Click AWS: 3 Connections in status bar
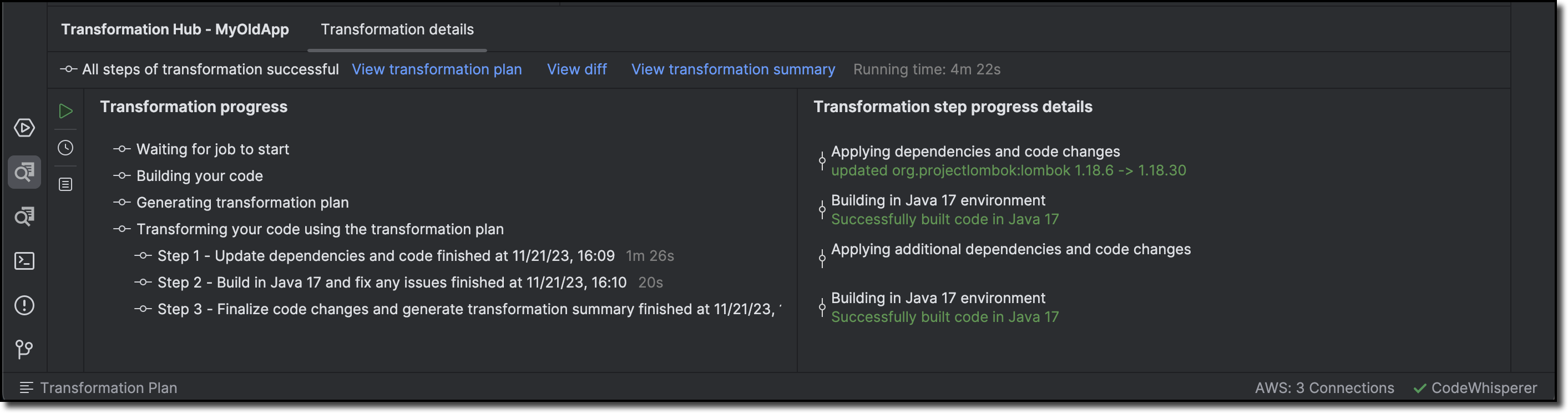 (x=1324, y=388)
